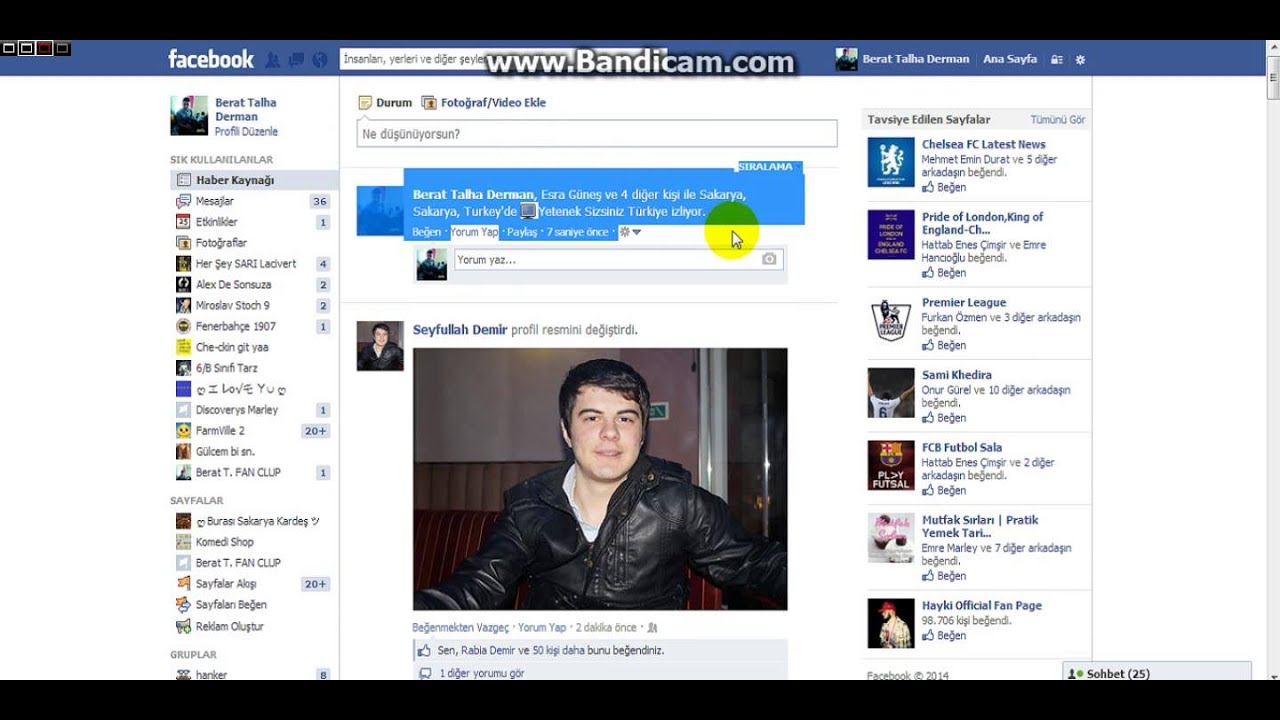Viewport: 1280px width, 720px height.
Task: Click the Gülcem bi sn. icon
Action: (183, 452)
